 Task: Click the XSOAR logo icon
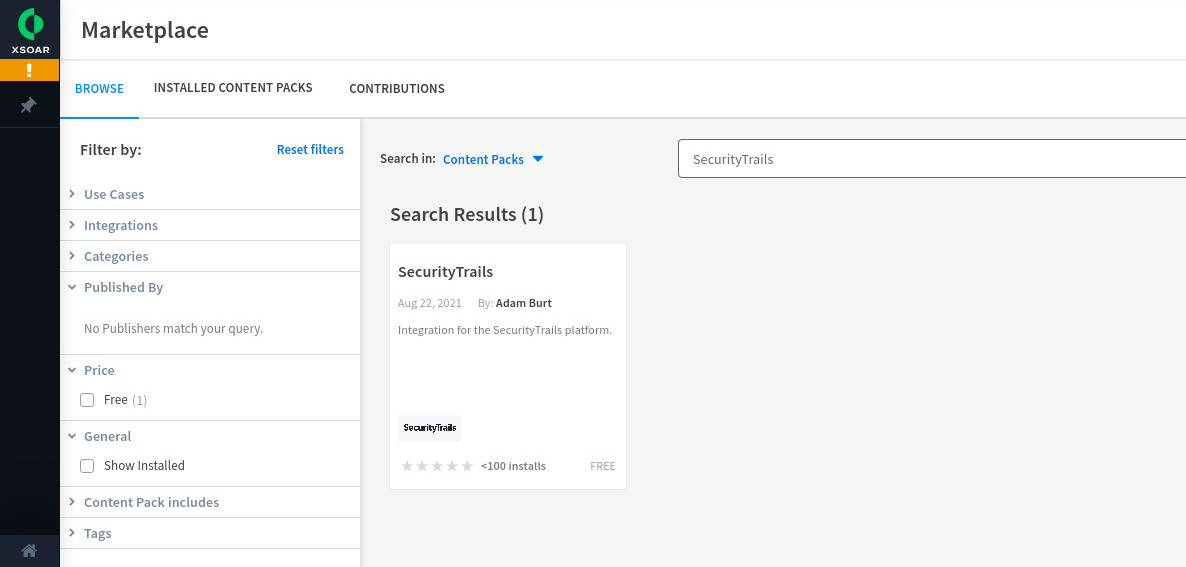tap(30, 23)
